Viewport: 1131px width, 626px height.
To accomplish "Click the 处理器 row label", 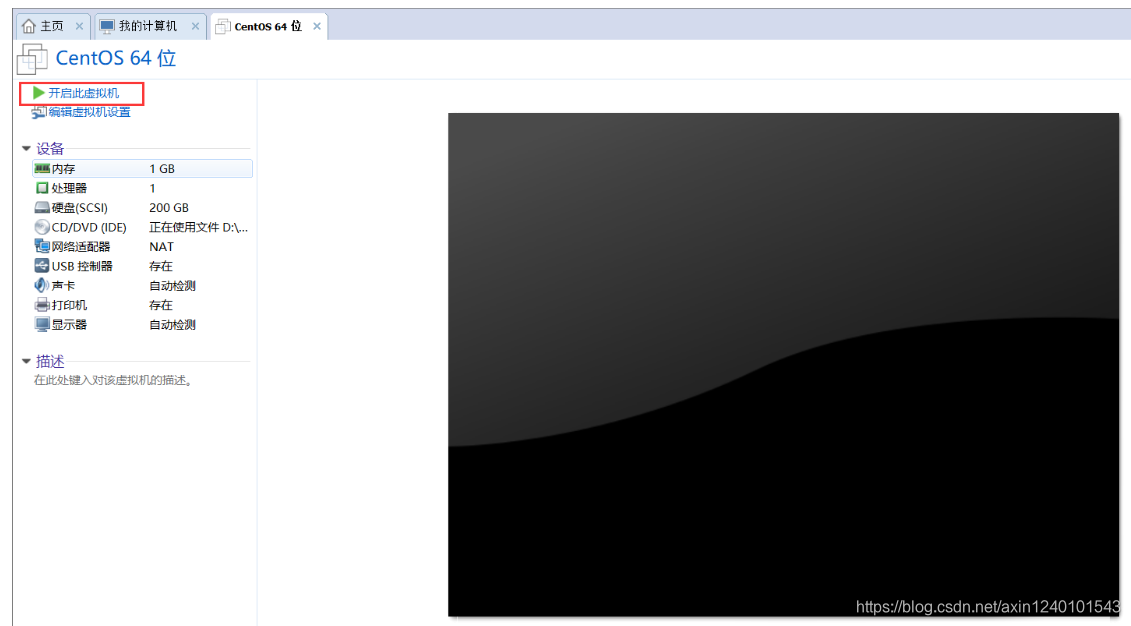I will pyautogui.click(x=69, y=188).
